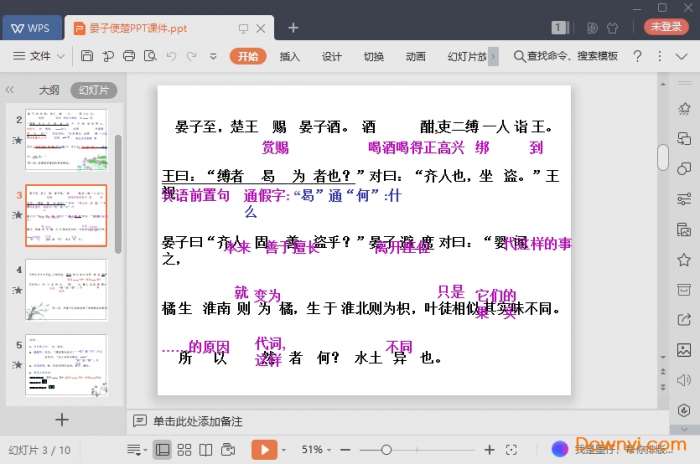Open the 插入 ribbon tab

coord(290,56)
